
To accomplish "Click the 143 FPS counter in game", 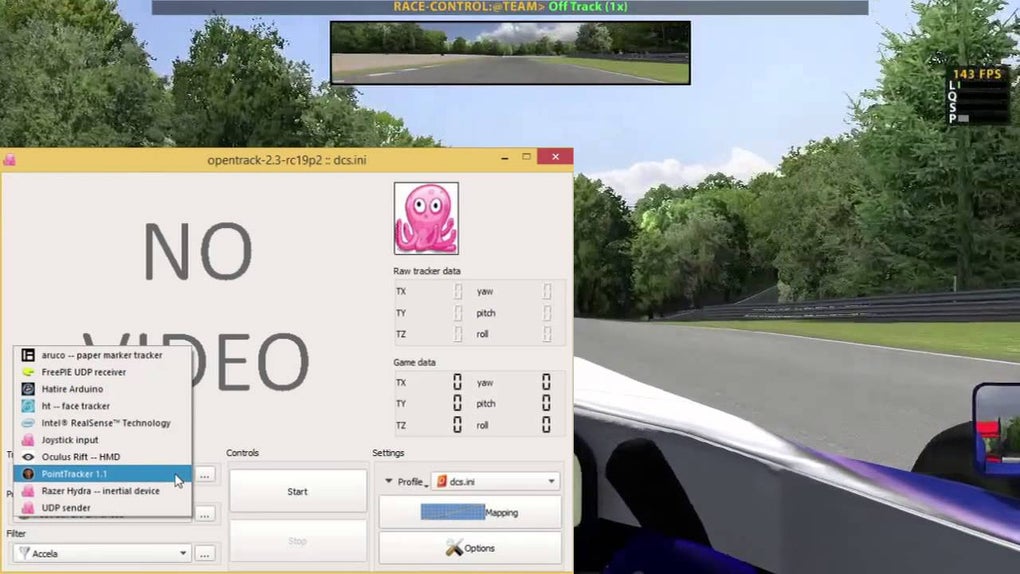I will click(x=976, y=74).
